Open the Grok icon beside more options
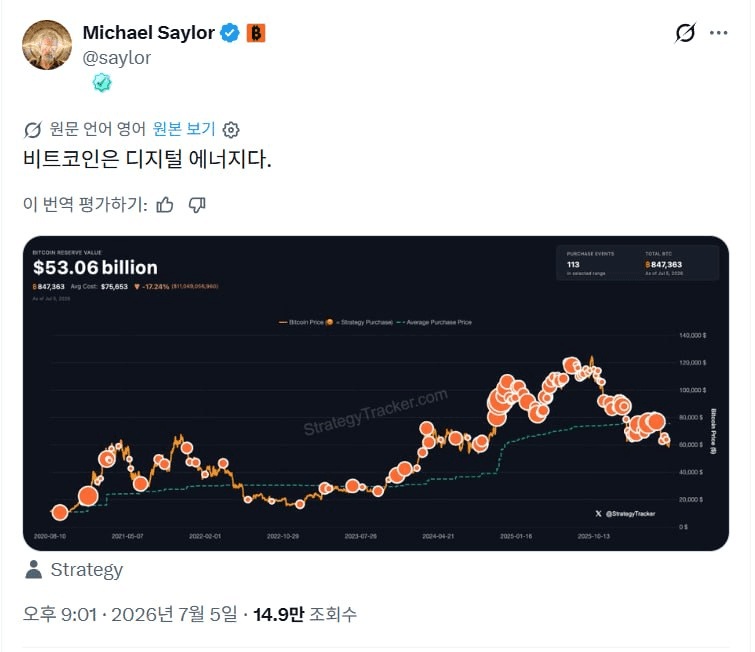 point(685,33)
